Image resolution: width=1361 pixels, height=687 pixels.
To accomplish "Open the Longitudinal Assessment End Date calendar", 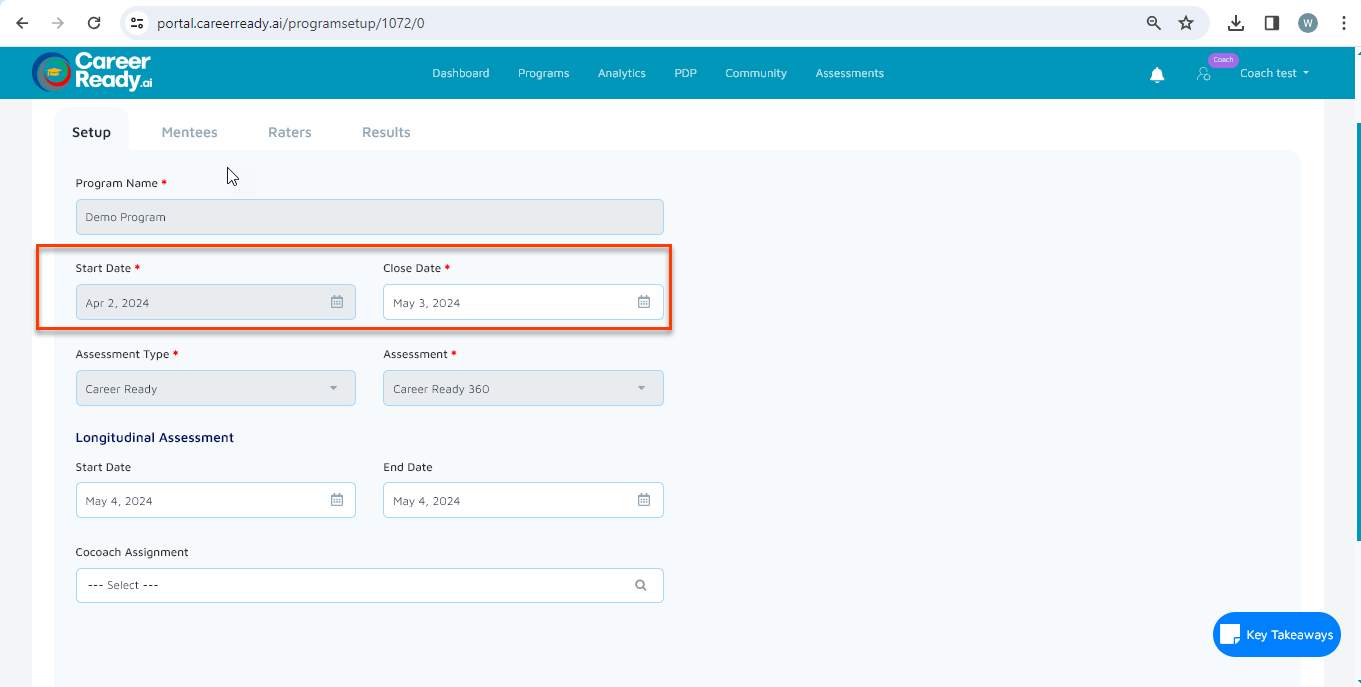I will (644, 500).
